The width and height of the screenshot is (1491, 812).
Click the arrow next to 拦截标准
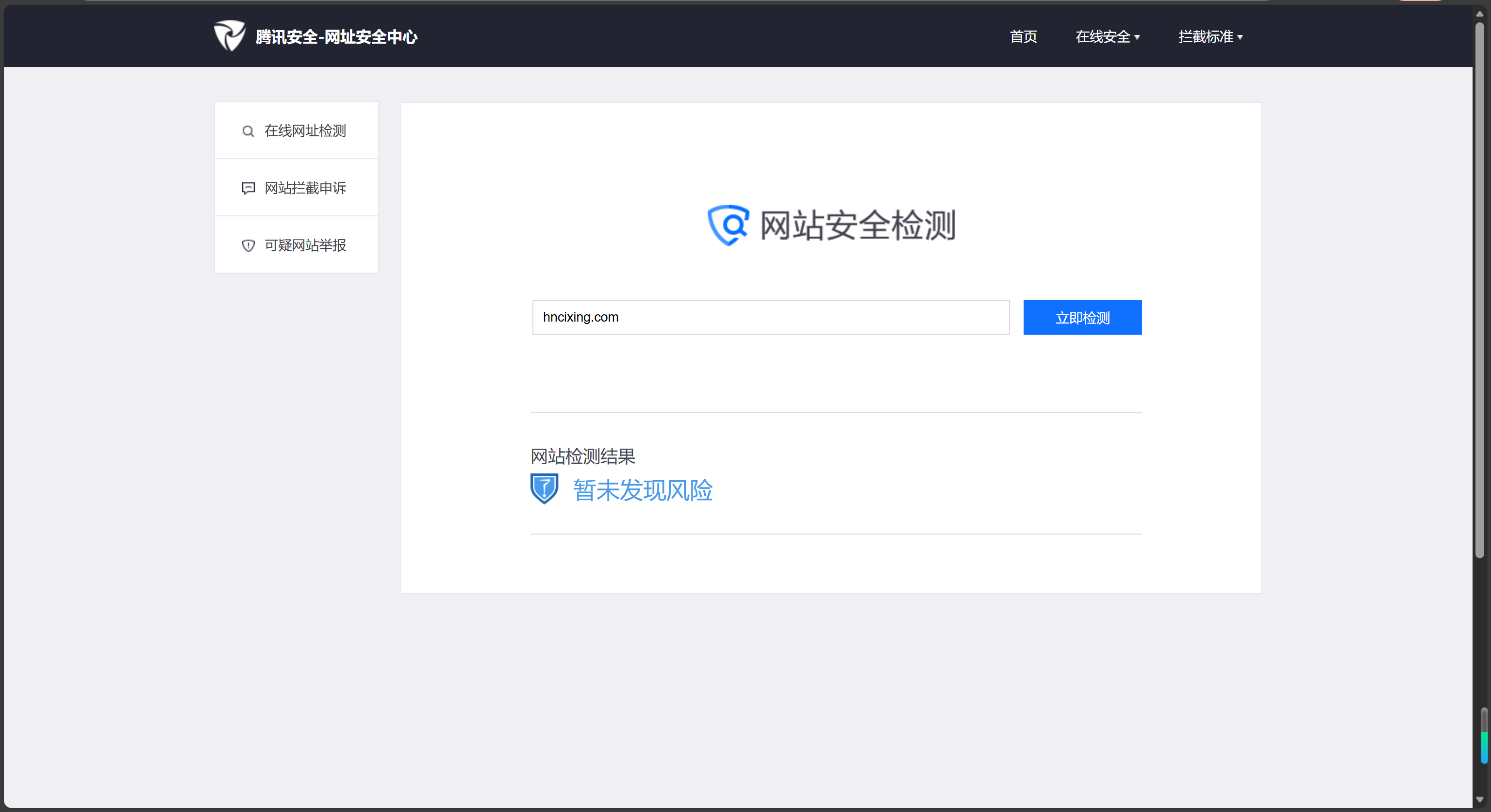point(1240,37)
